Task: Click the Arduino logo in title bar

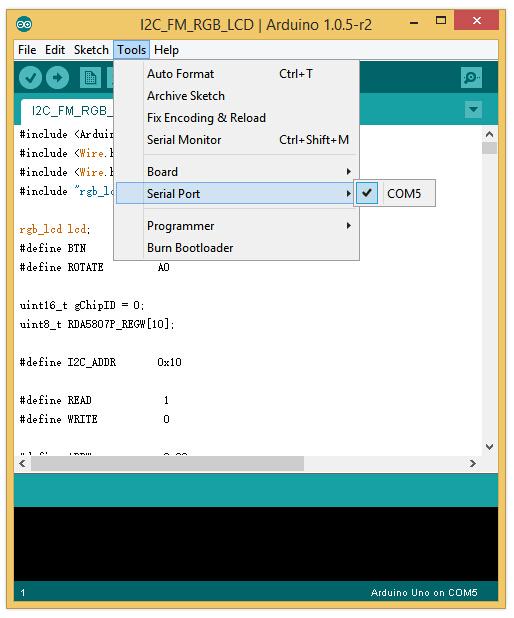Action: [x=24, y=24]
